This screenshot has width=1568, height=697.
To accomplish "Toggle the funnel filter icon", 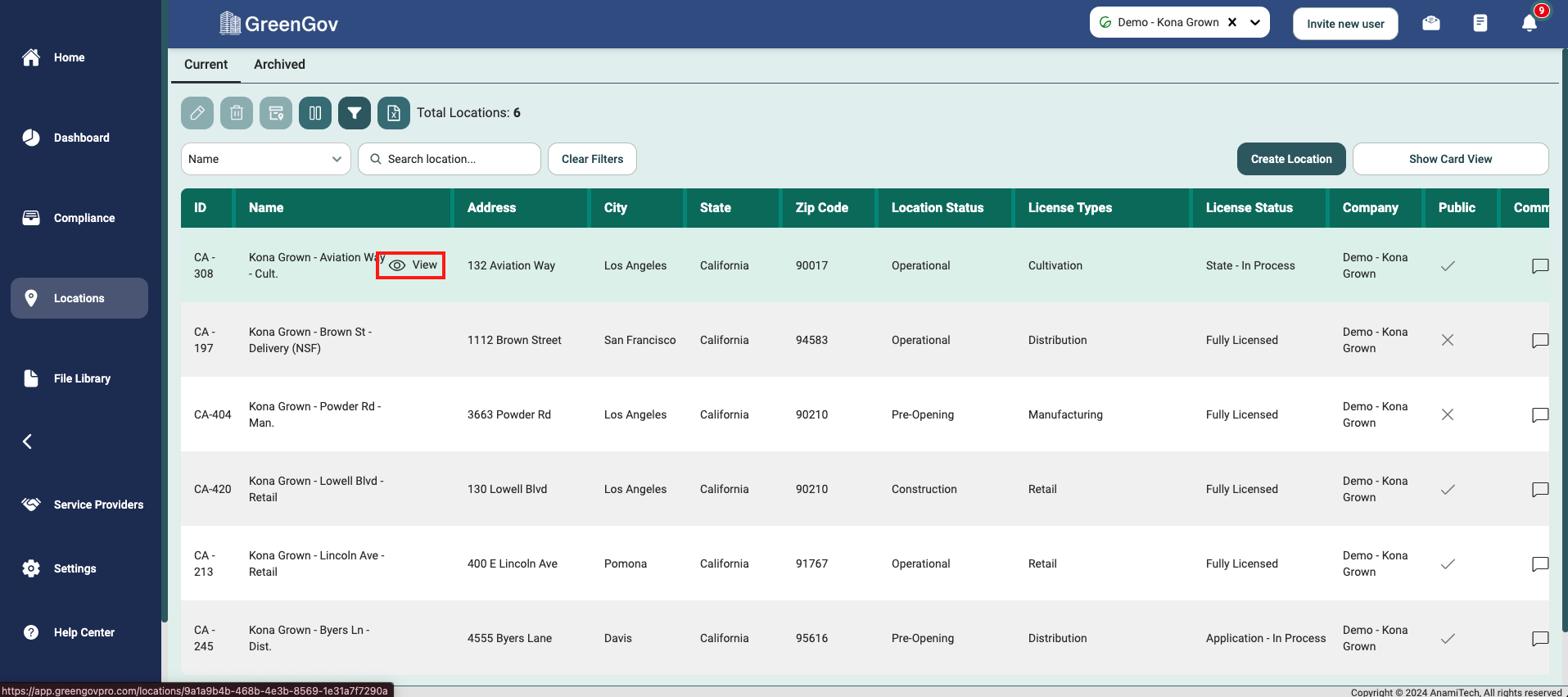I will [x=355, y=113].
